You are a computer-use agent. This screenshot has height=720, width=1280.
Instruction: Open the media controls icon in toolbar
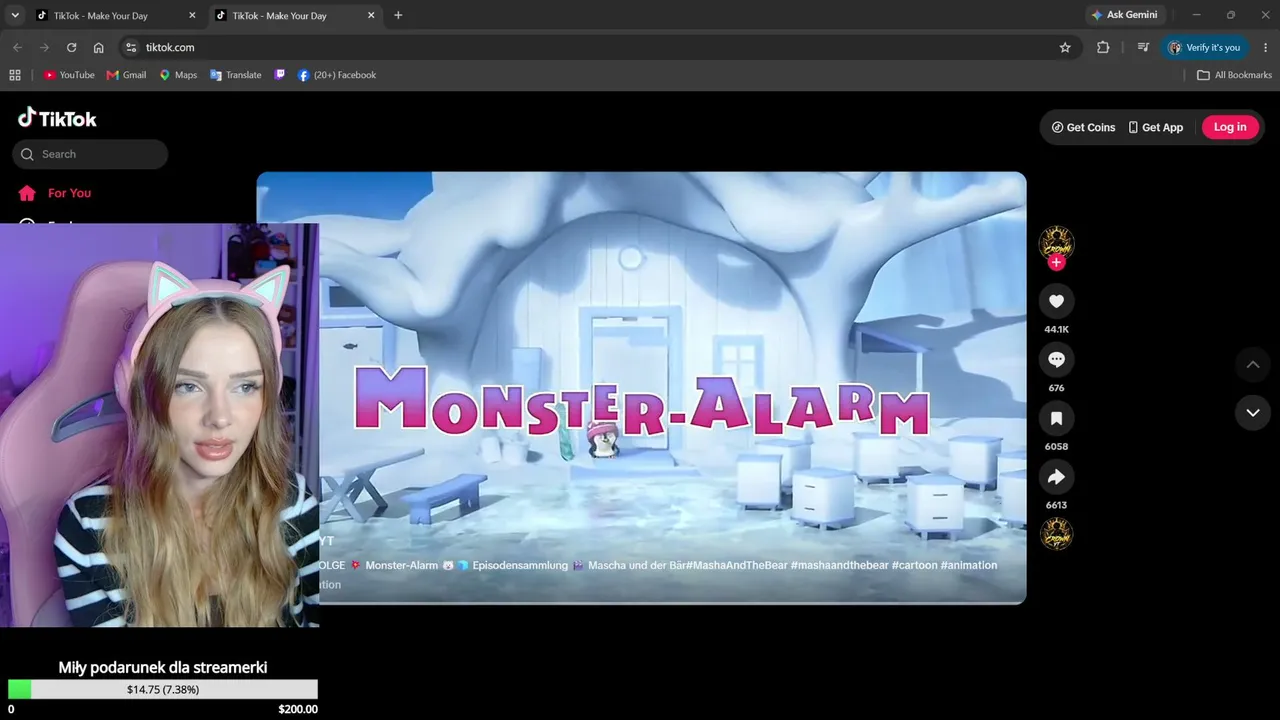pos(1143,47)
